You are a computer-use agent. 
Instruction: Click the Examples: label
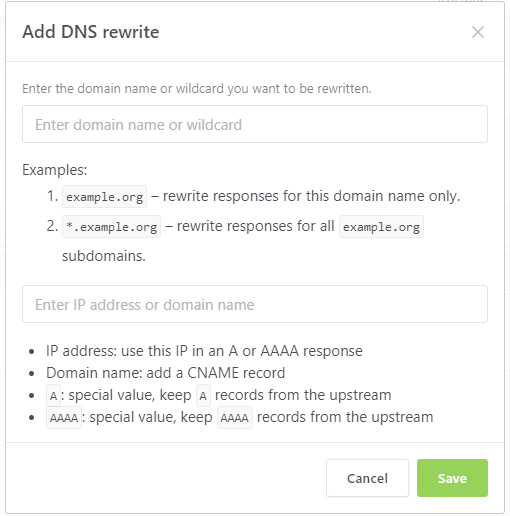pos(55,170)
